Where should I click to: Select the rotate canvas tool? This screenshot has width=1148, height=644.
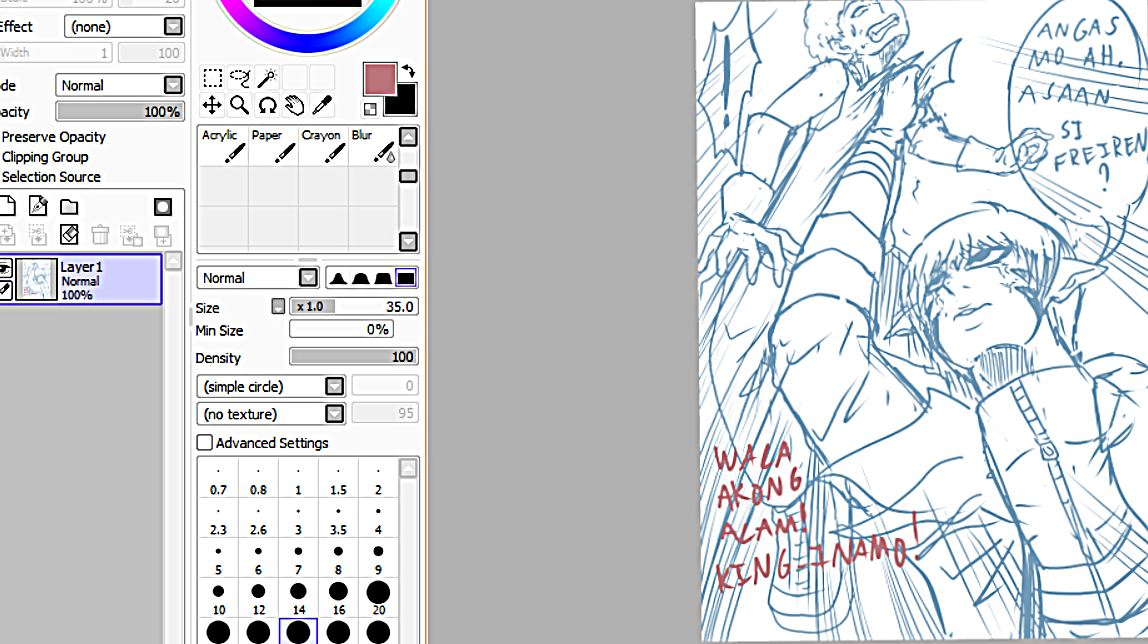[267, 105]
